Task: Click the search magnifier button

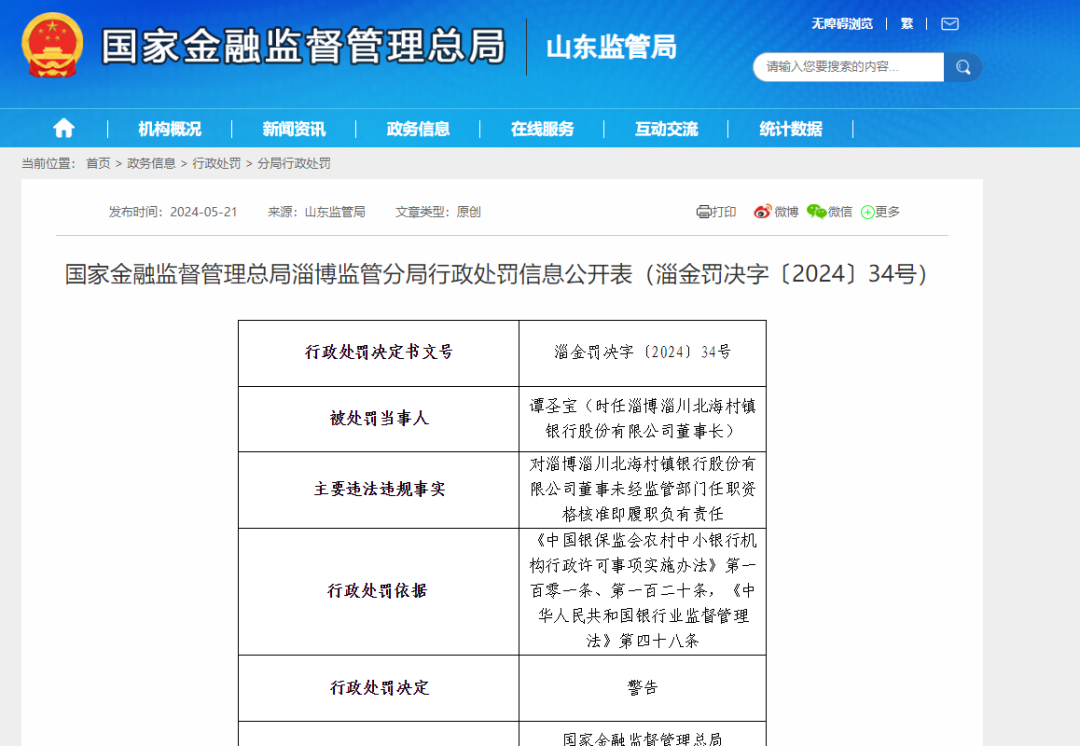Action: point(963,67)
